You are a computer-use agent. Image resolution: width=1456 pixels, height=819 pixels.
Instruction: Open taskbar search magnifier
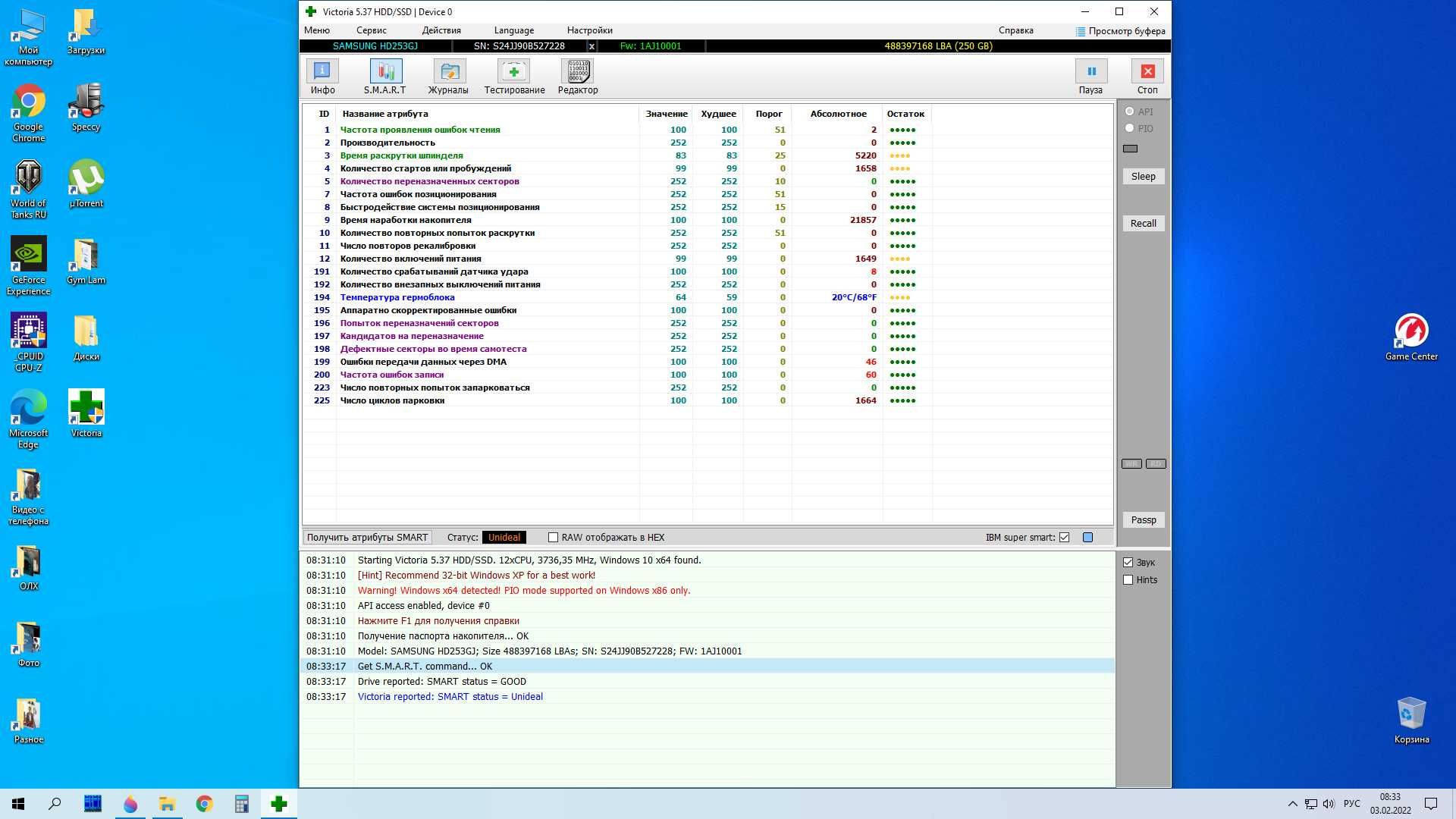tap(55, 804)
